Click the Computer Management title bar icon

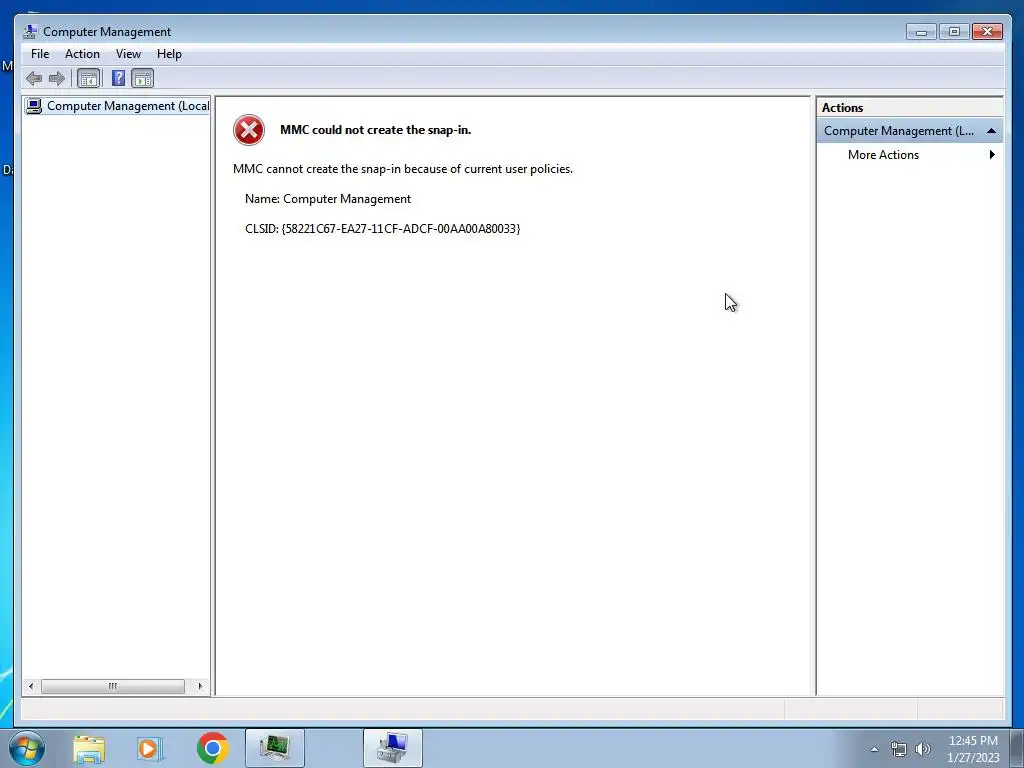(30, 31)
